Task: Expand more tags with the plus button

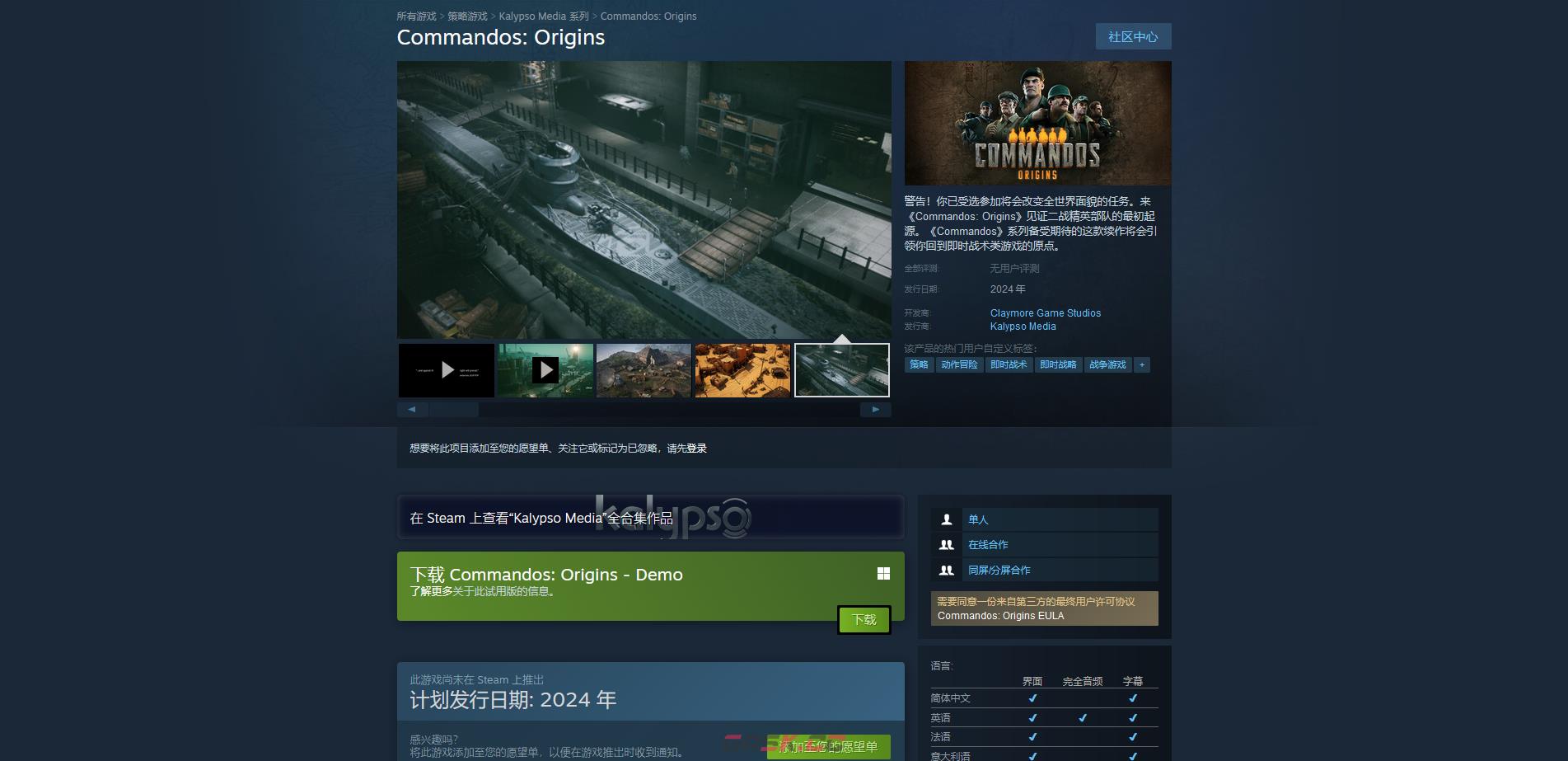Action: coord(1141,365)
